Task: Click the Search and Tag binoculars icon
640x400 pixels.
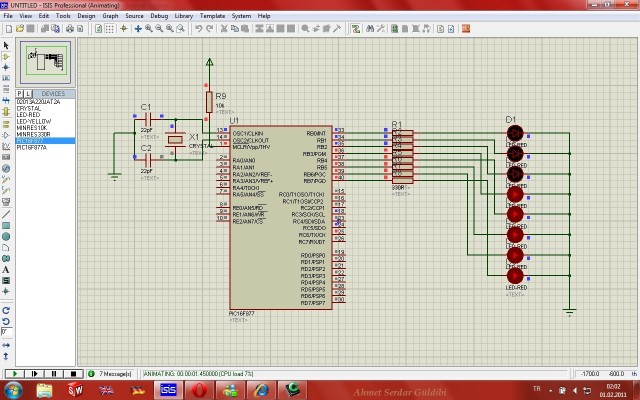Action: (x=370, y=29)
